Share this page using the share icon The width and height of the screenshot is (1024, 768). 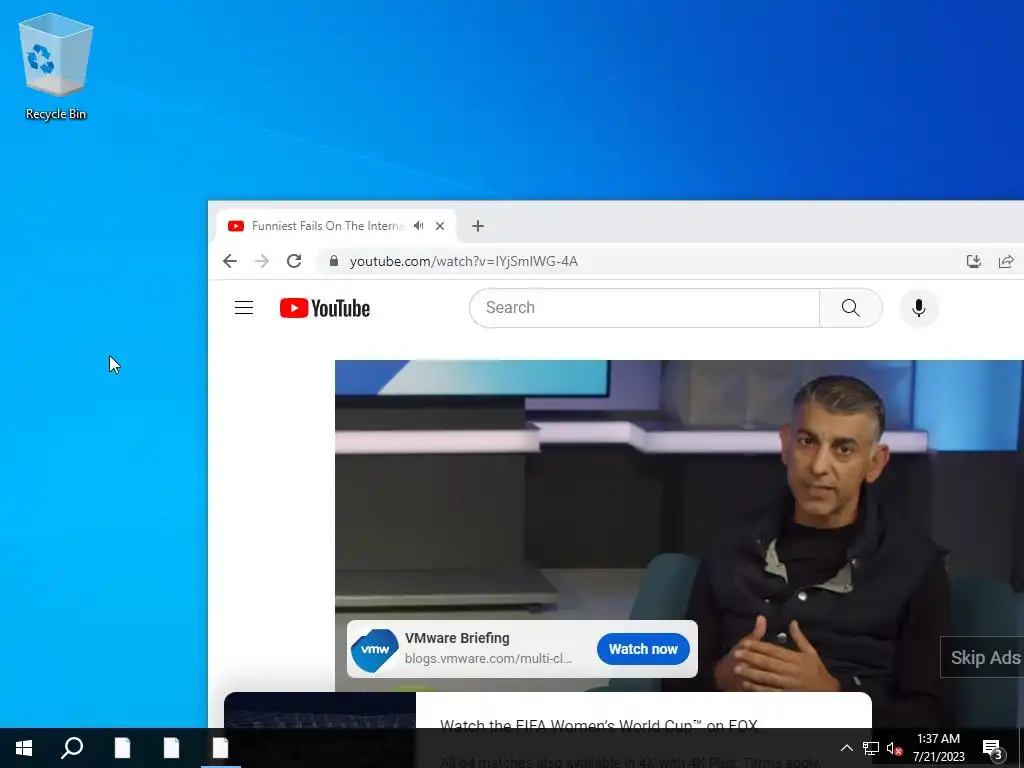1006,261
